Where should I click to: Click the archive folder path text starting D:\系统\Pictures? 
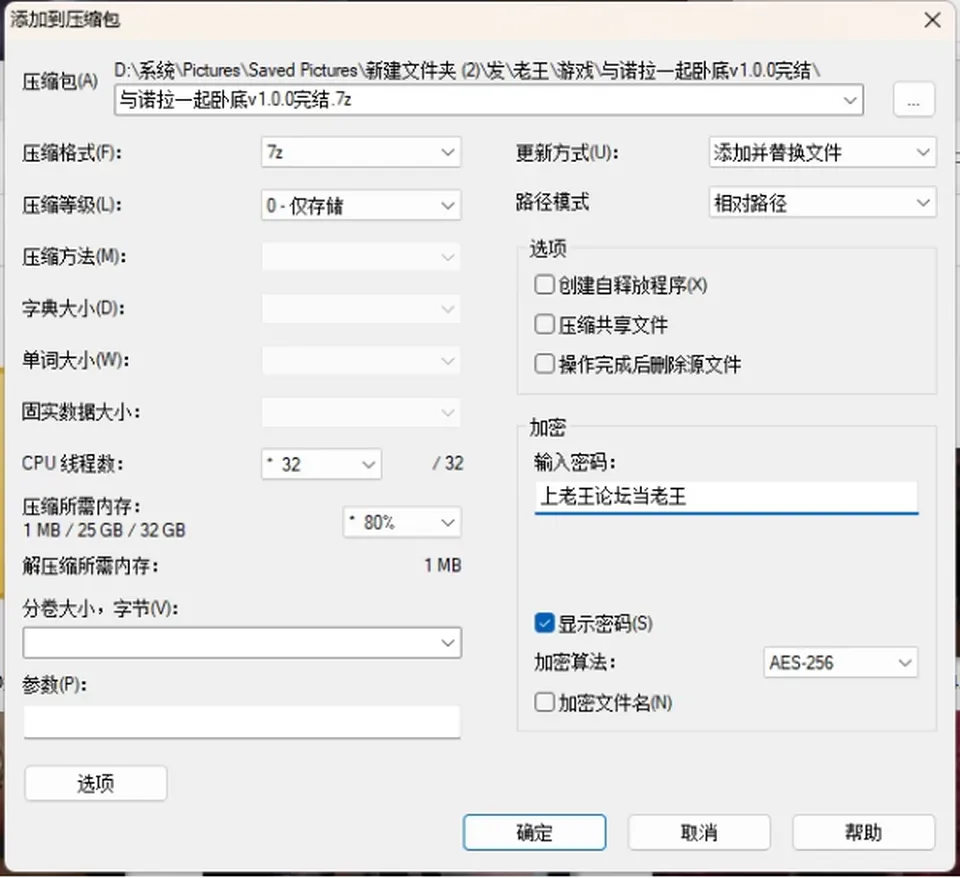tap(467, 70)
